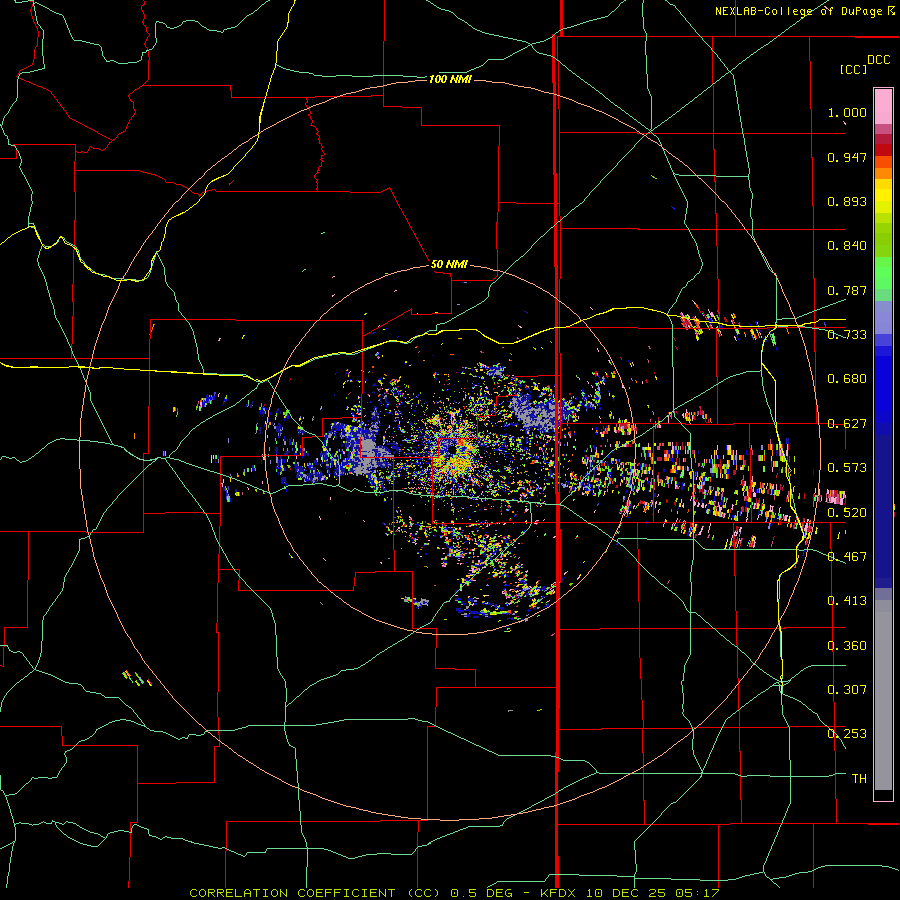Click the 0.680 color scale value

[847, 379]
